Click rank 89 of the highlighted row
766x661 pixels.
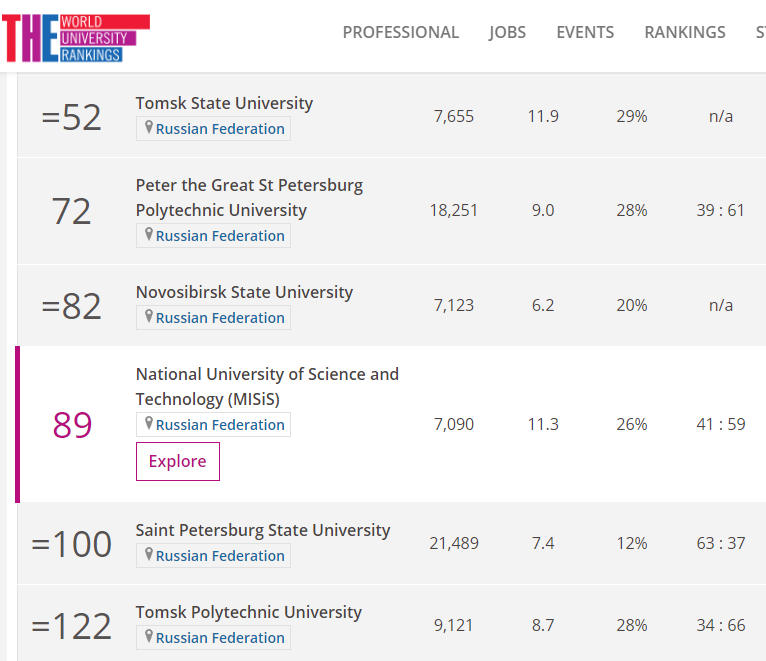point(72,425)
